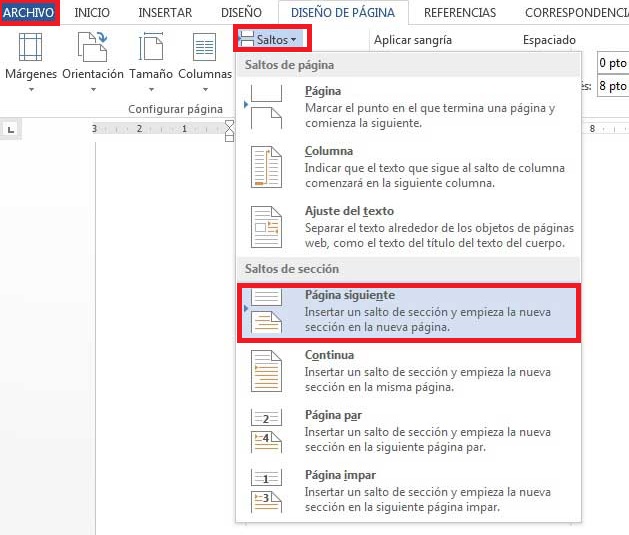
Task: Insert a Continua section break
Action: (408, 371)
